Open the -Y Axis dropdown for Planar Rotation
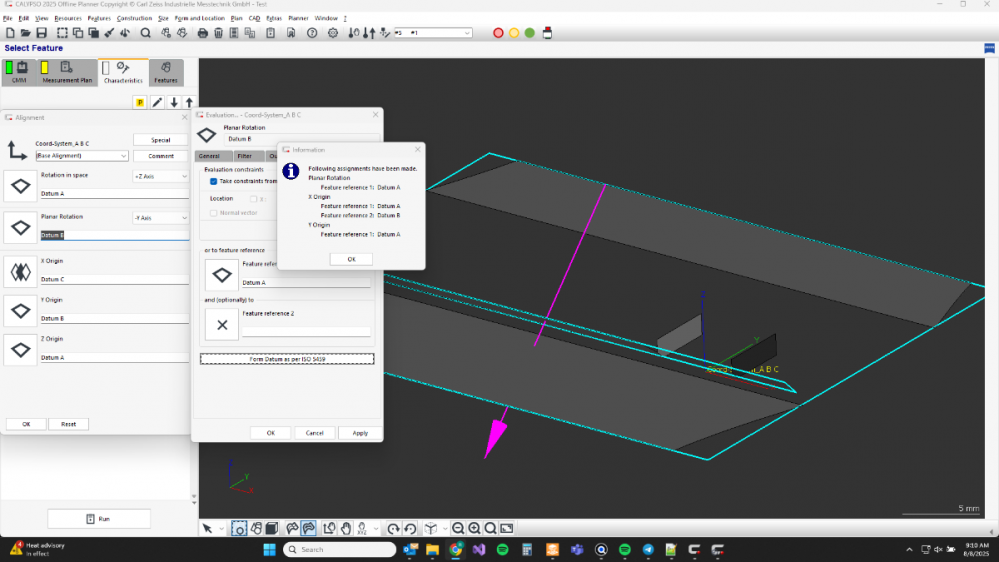Screen dimensions: 999x562 tap(160, 217)
